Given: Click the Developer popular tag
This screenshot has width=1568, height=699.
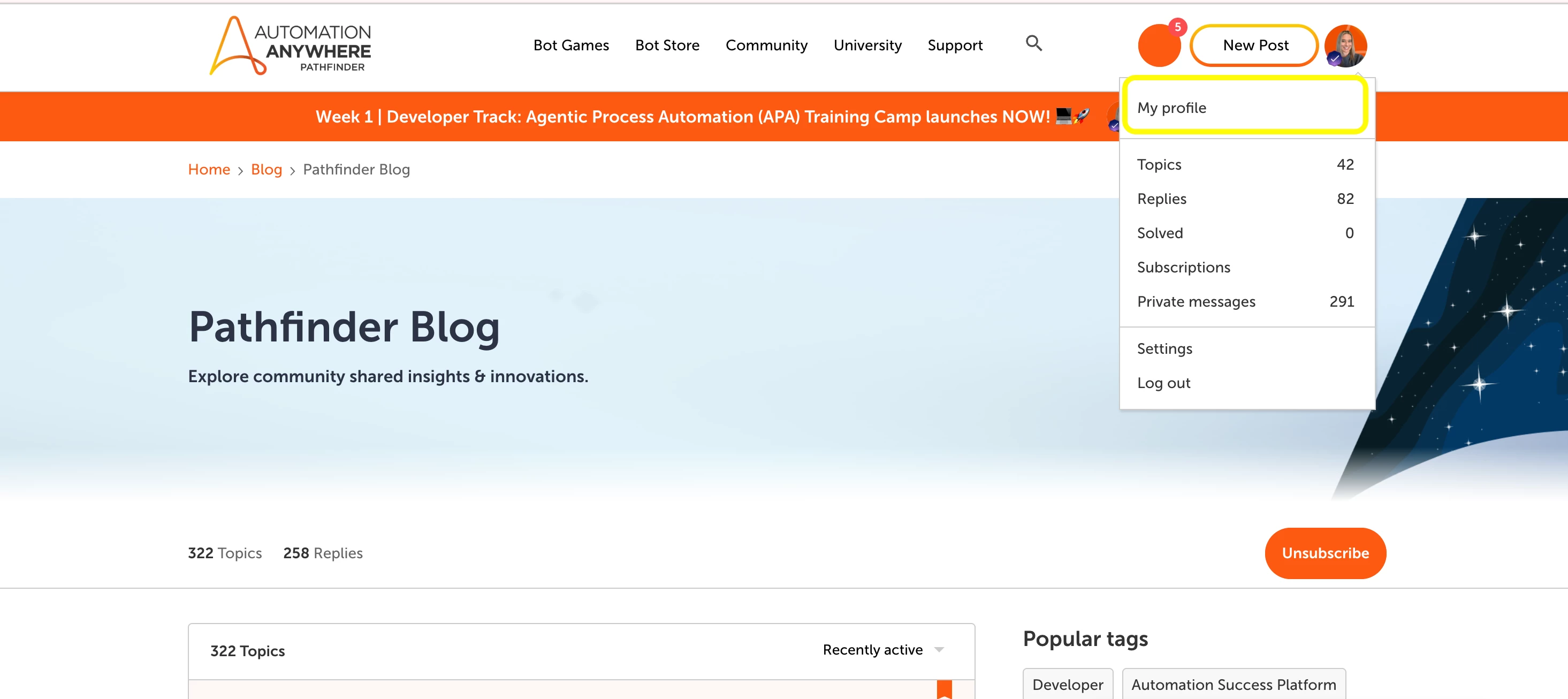Looking at the screenshot, I should [1068, 685].
